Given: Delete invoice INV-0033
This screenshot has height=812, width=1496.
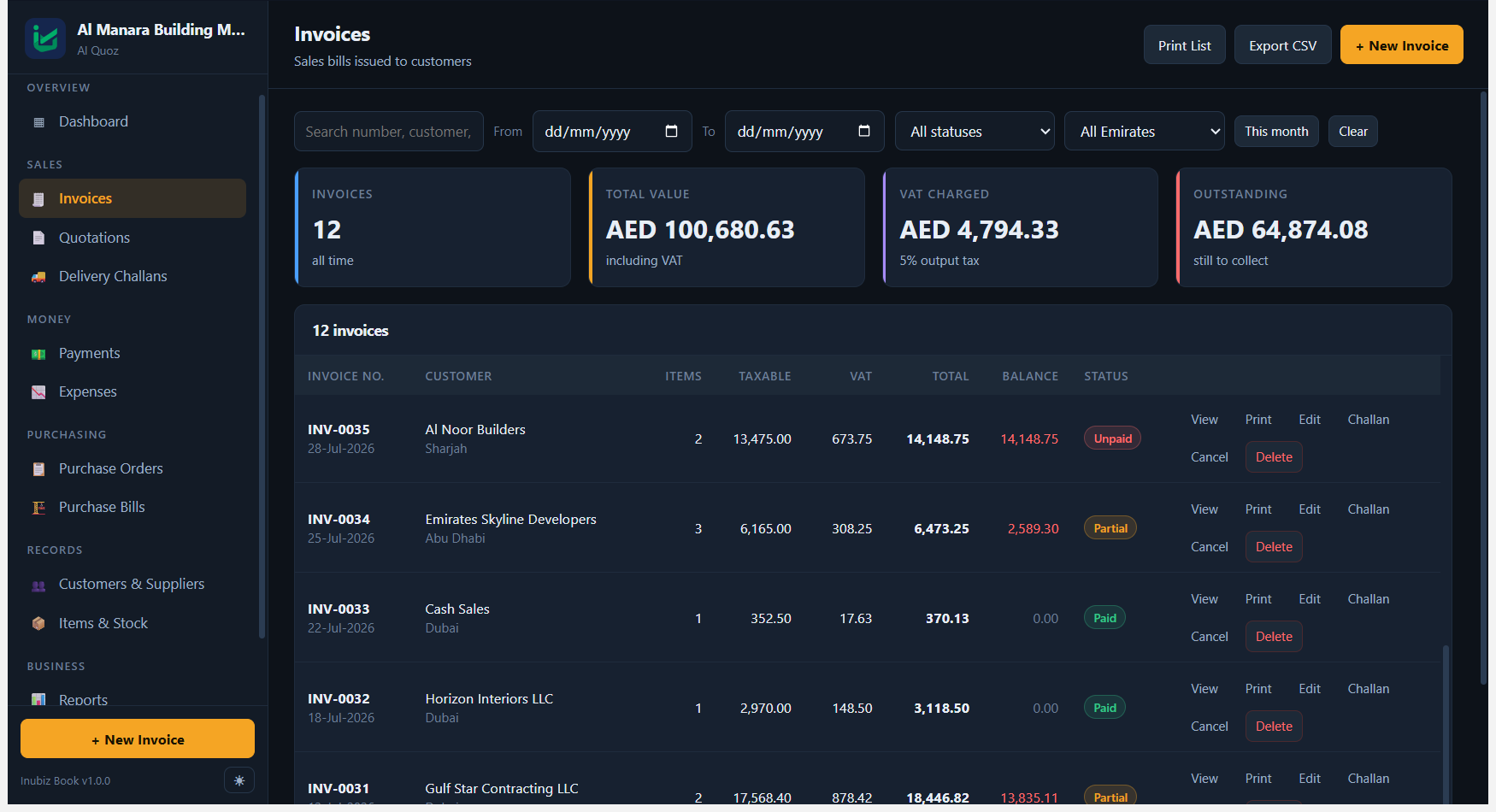Looking at the screenshot, I should click(x=1274, y=637).
